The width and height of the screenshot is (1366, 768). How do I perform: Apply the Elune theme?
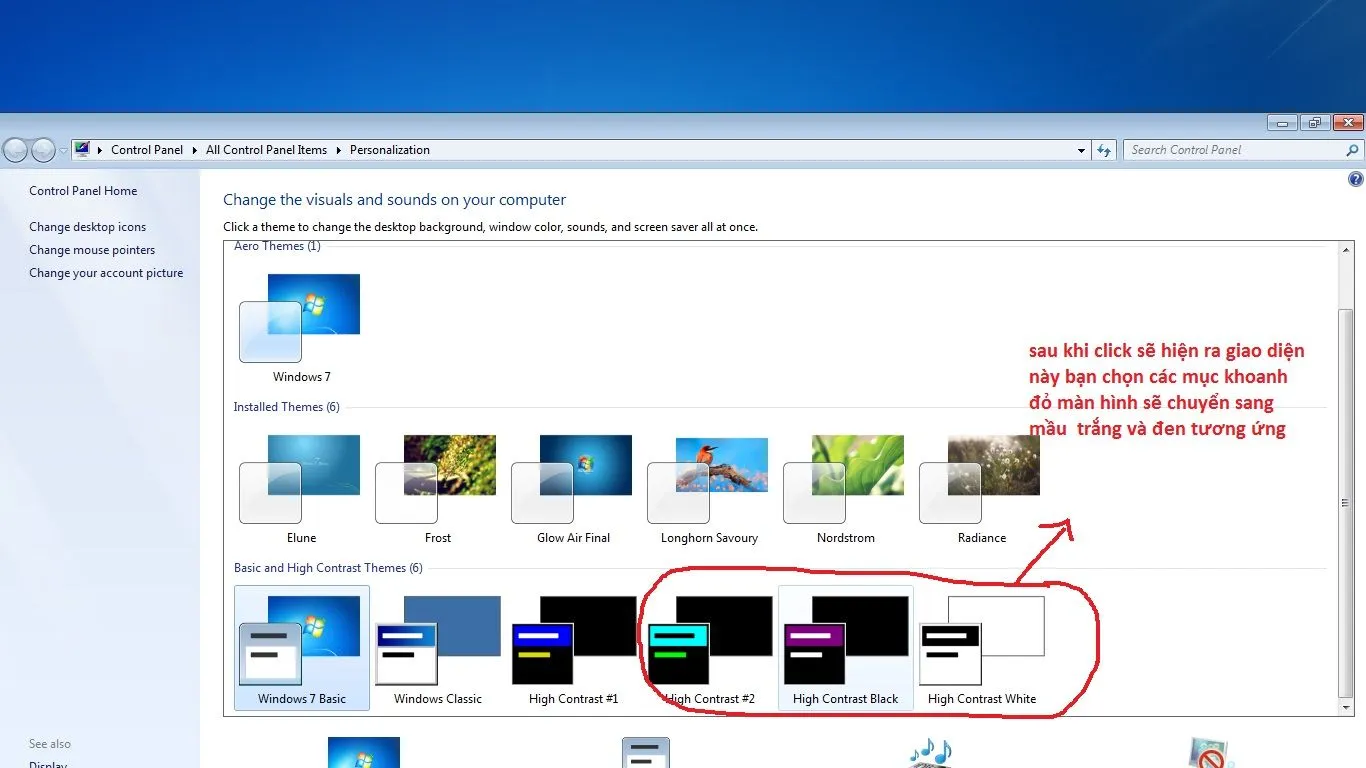pyautogui.click(x=301, y=490)
